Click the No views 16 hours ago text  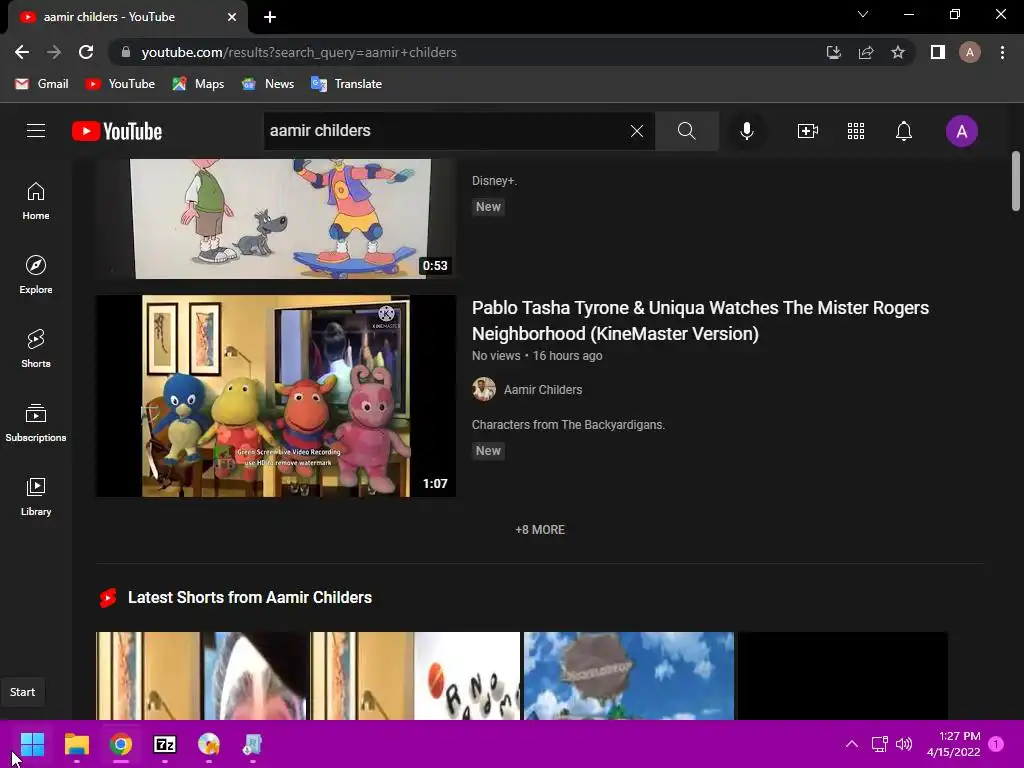(537, 356)
